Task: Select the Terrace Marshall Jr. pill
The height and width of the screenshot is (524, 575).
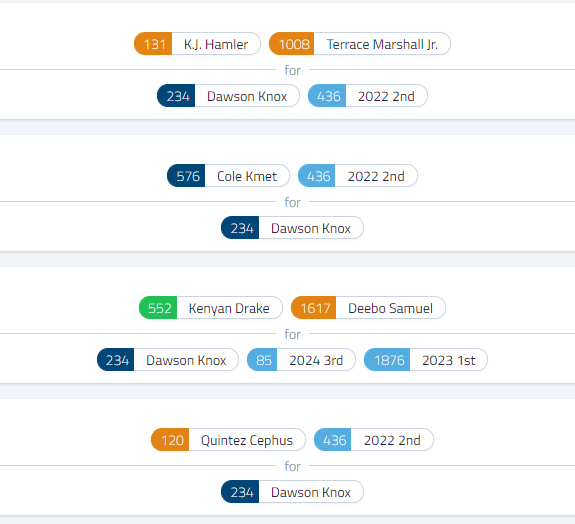Action: click(x=360, y=44)
